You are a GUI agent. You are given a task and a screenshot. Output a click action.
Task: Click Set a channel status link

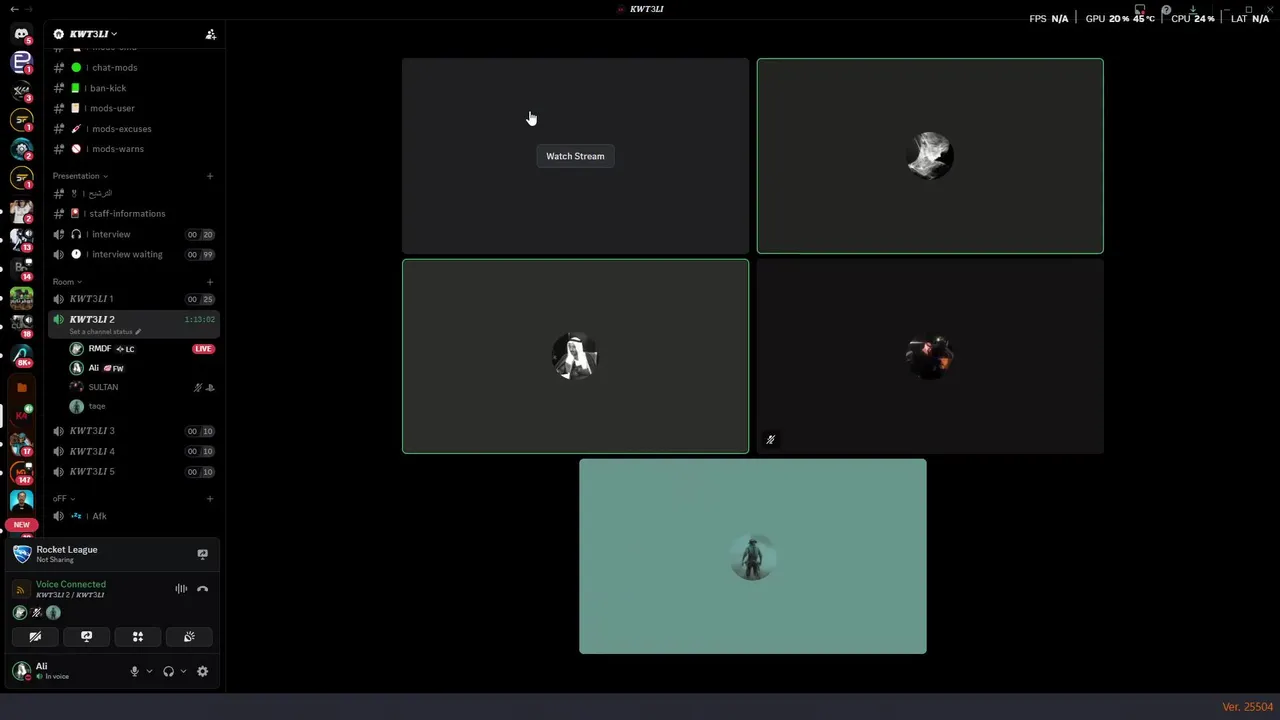100,332
